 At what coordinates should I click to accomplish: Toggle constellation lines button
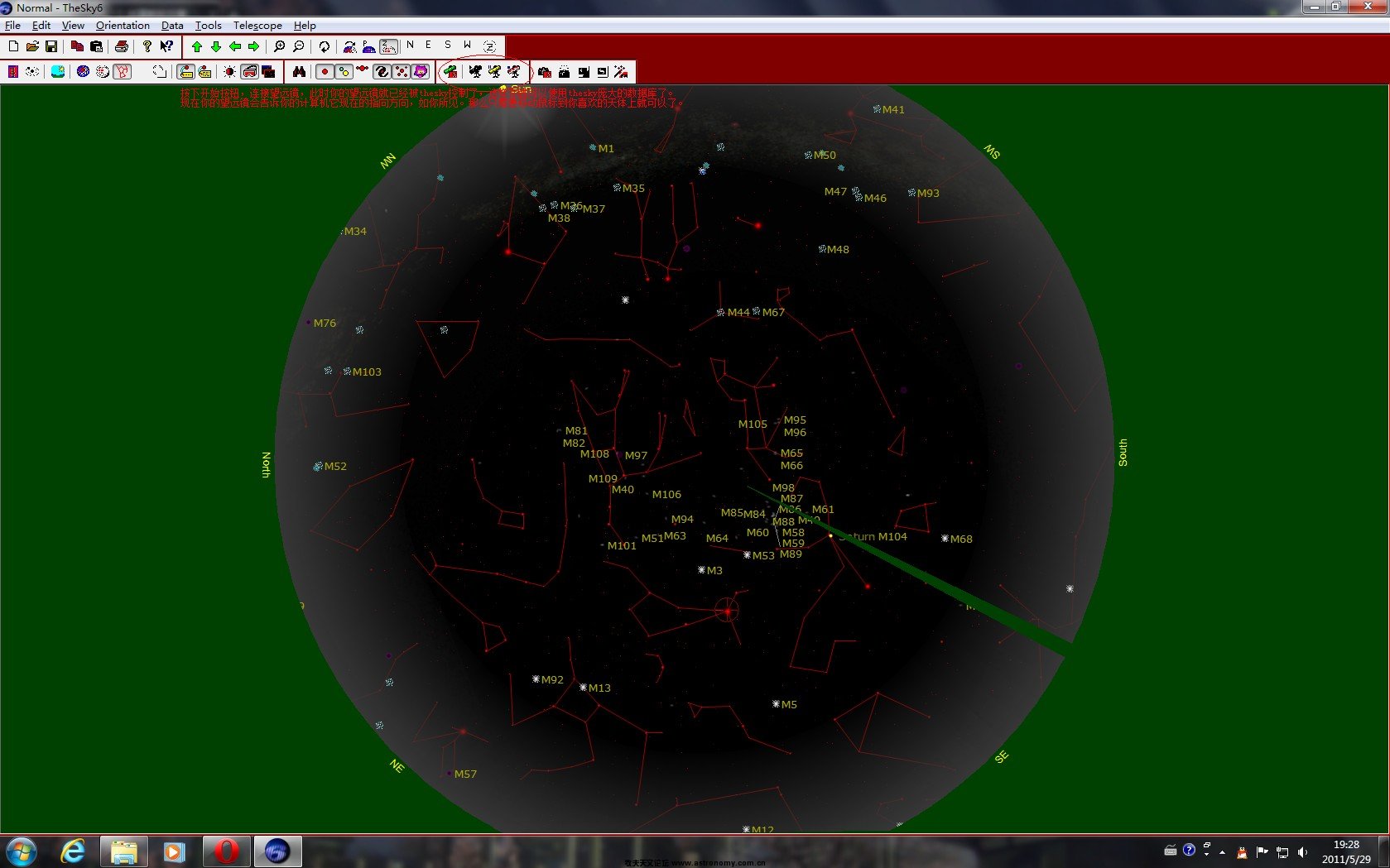click(122, 72)
